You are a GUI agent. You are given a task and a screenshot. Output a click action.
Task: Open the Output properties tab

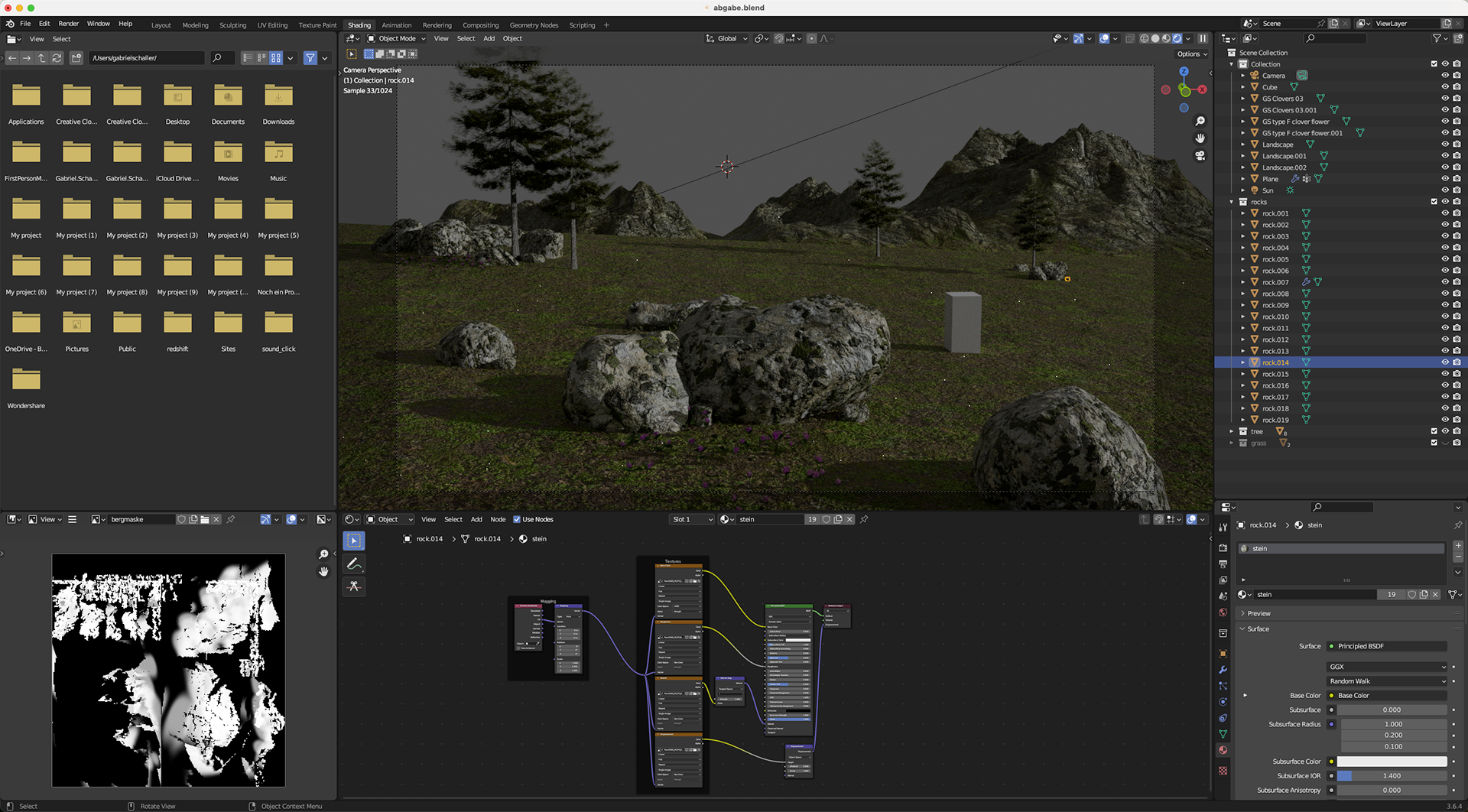tap(1223, 564)
